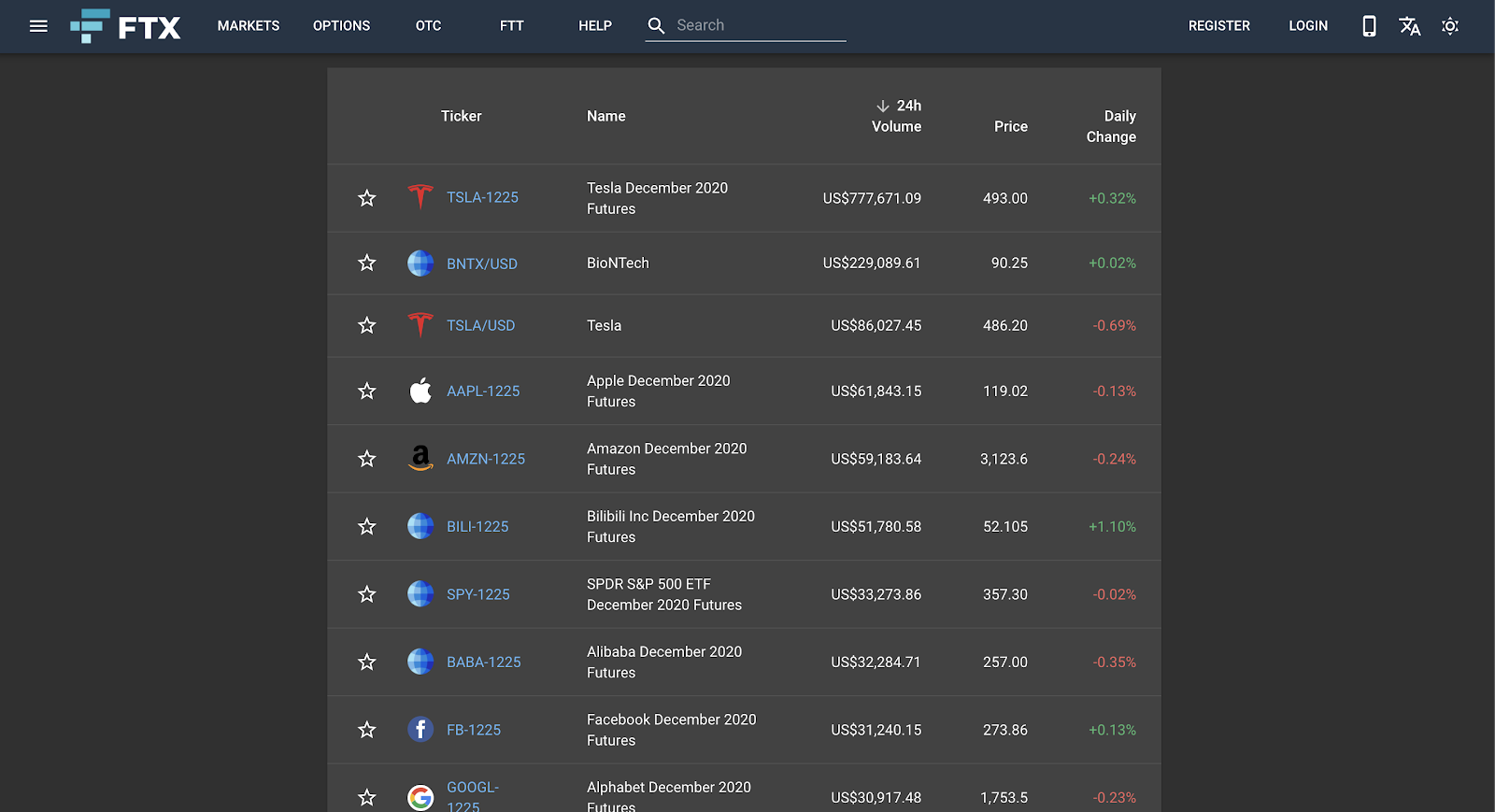Viewport: 1495px width, 812px height.
Task: Star the BABA-1225 market
Action: click(367, 662)
